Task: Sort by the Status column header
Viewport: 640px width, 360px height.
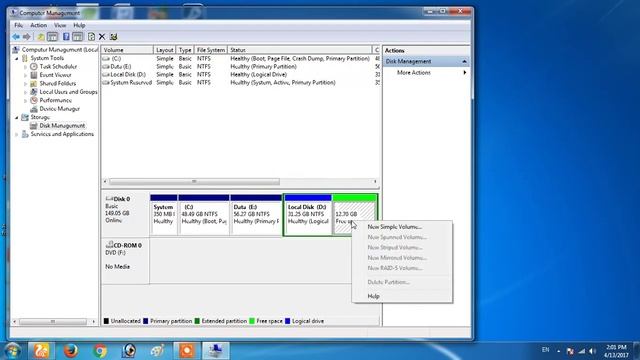Action: (x=300, y=50)
